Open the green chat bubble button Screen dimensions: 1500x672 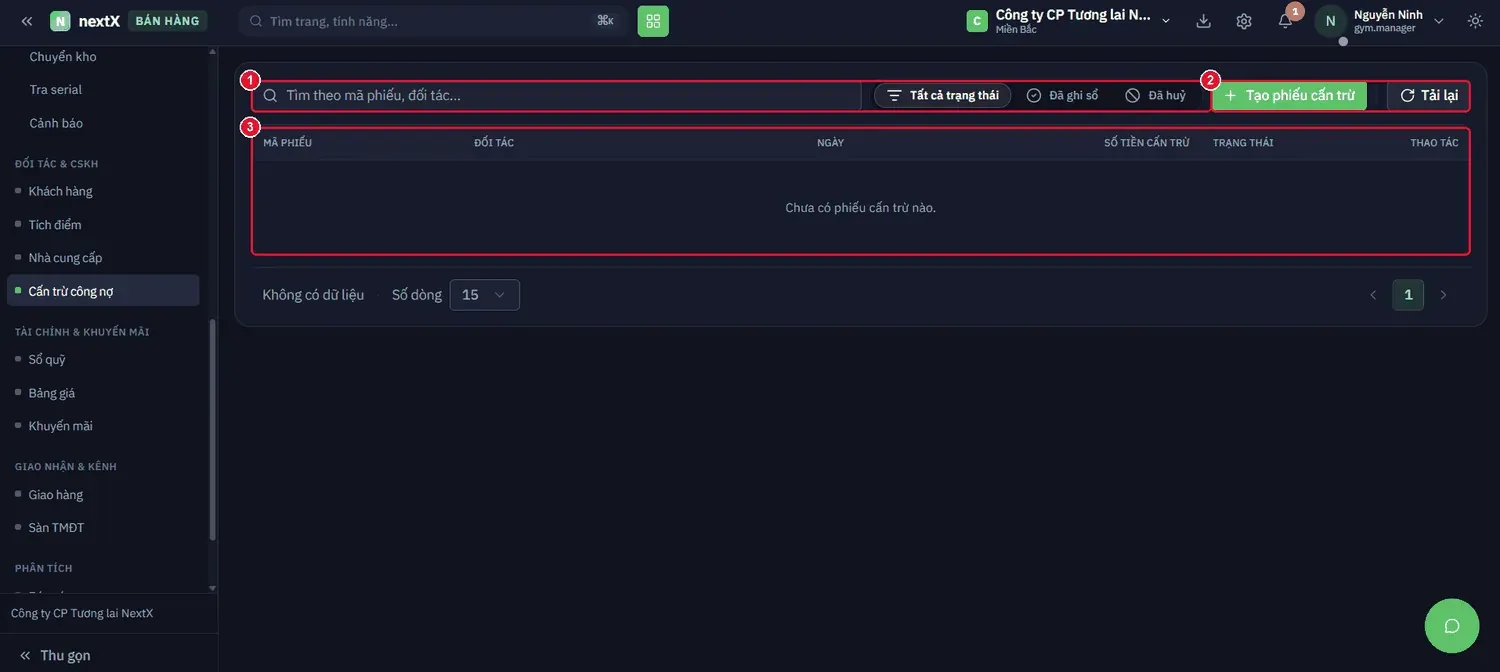1452,626
